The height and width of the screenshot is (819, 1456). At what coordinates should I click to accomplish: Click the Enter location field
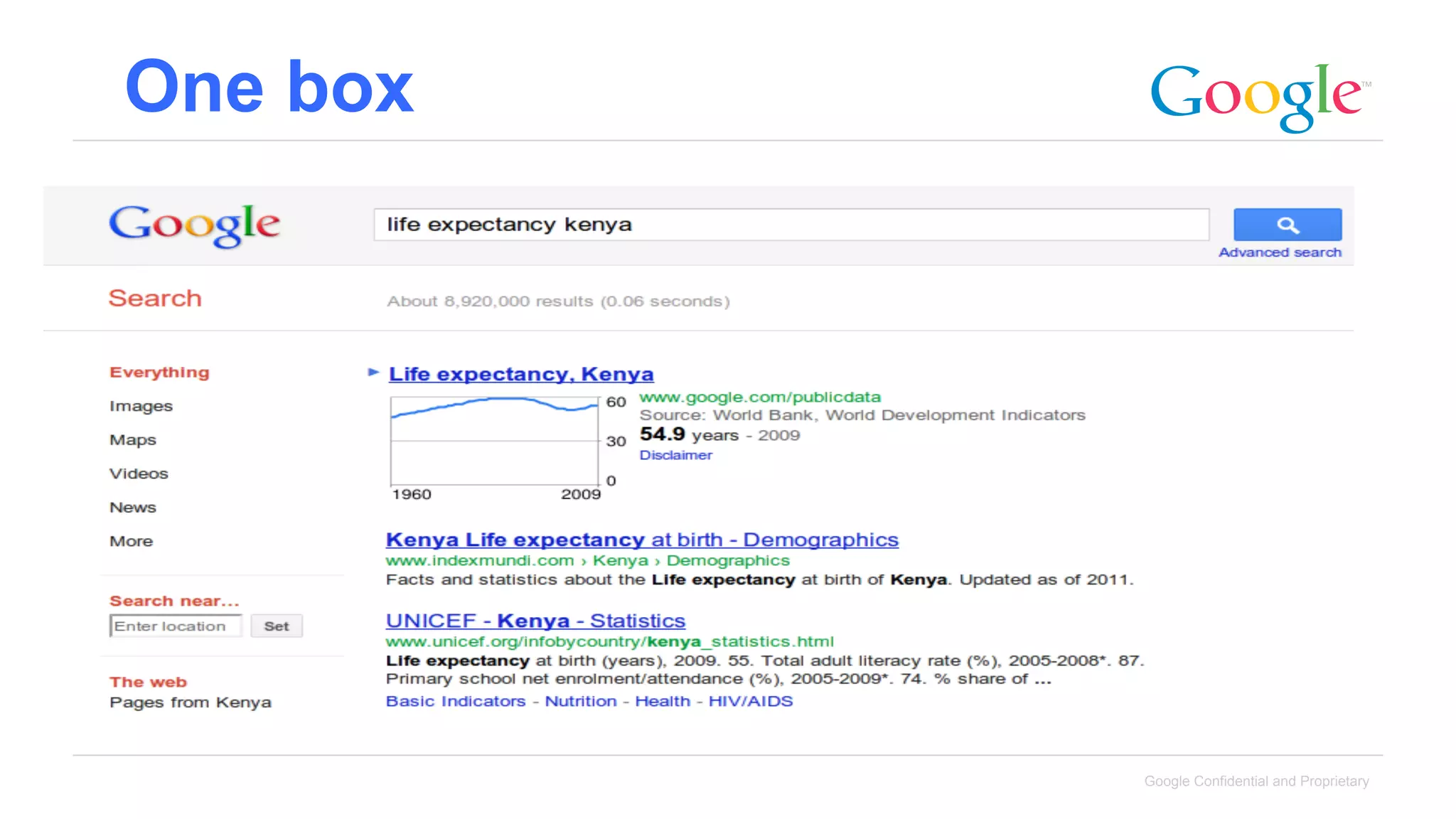[175, 626]
